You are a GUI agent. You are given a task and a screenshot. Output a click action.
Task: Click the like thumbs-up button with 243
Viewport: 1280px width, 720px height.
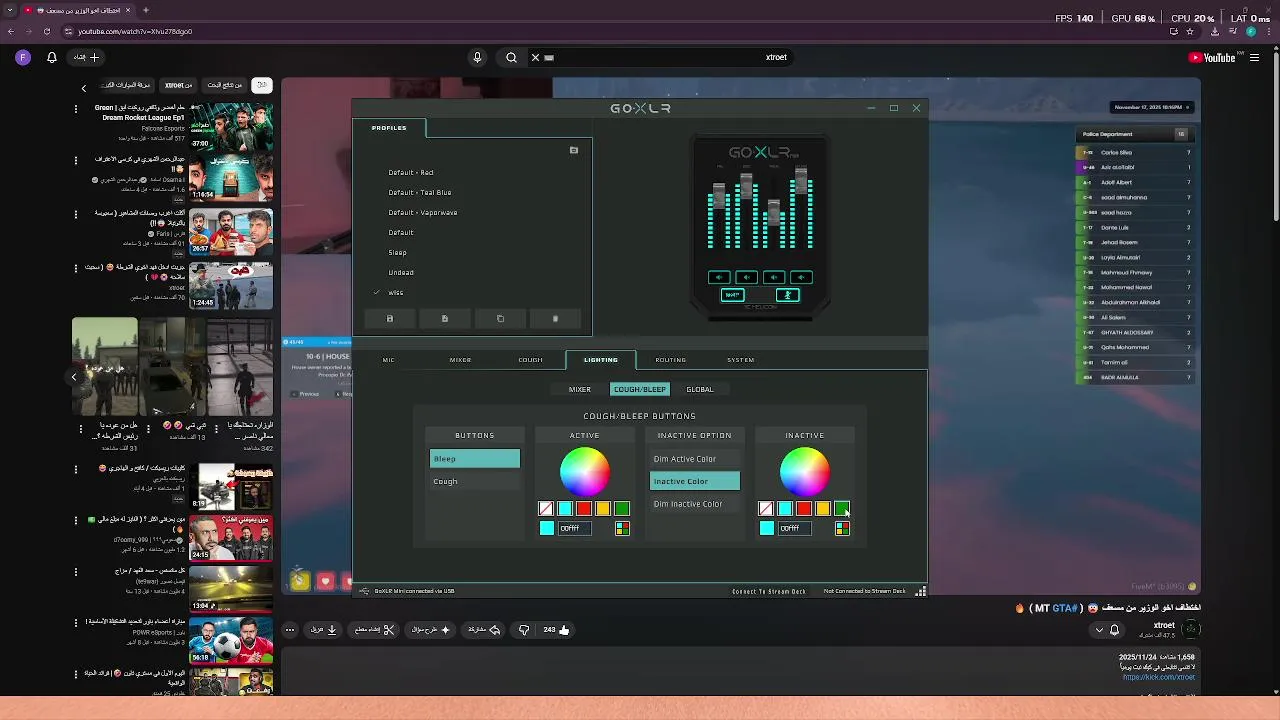tap(556, 630)
